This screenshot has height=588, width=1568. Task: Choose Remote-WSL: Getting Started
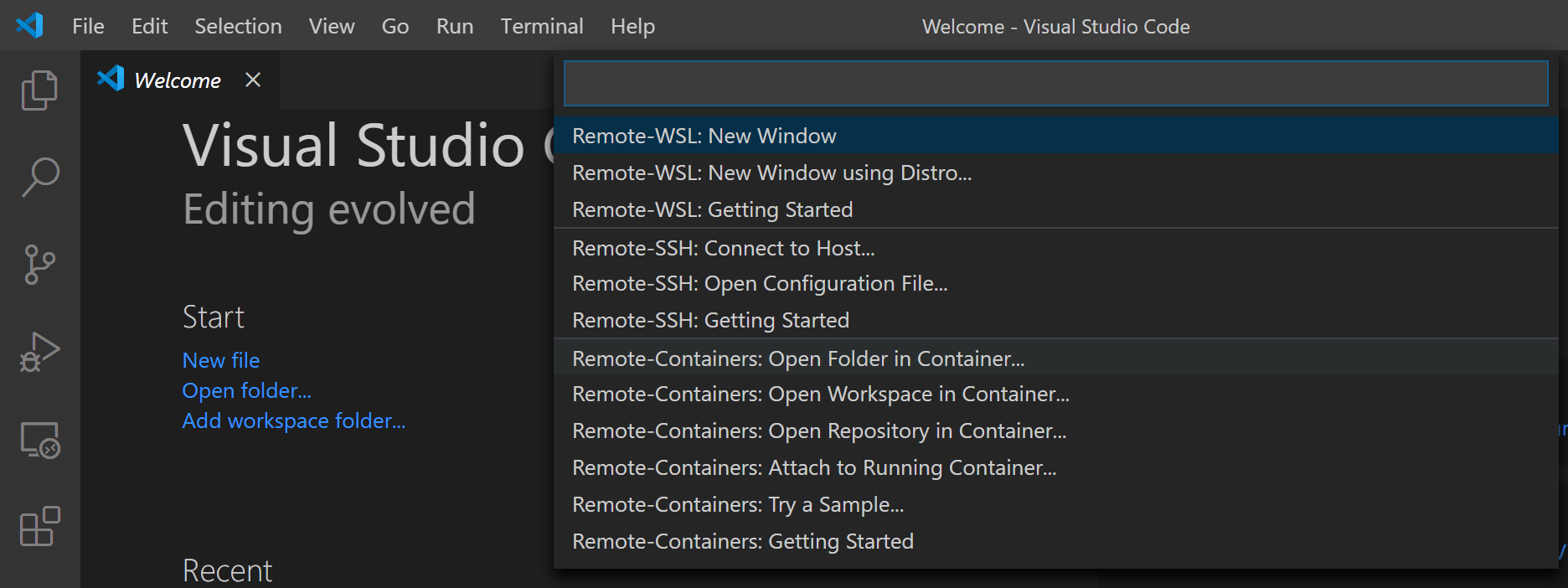coord(1055,209)
